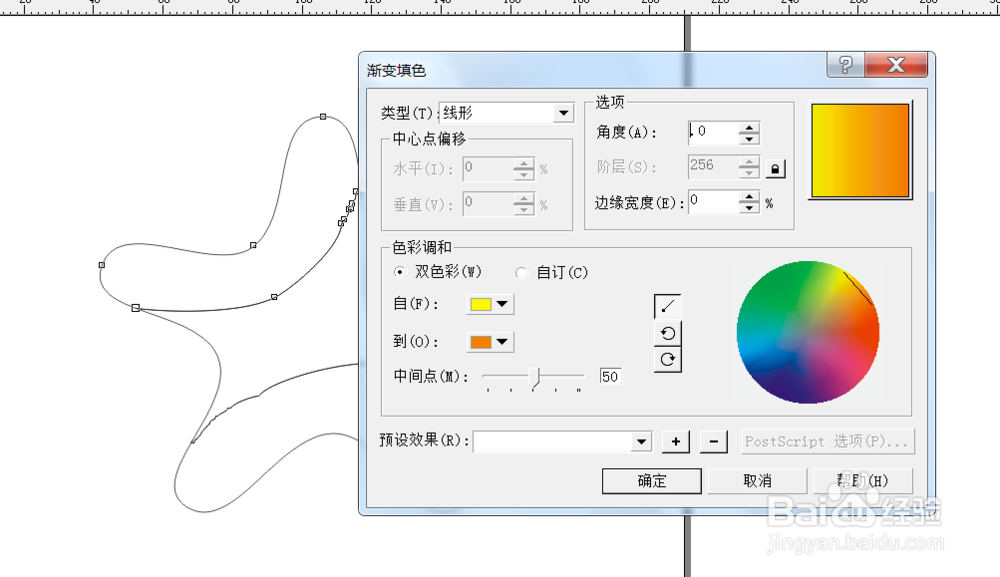
Task: Rotate the gradient clockwise
Action: [x=667, y=359]
